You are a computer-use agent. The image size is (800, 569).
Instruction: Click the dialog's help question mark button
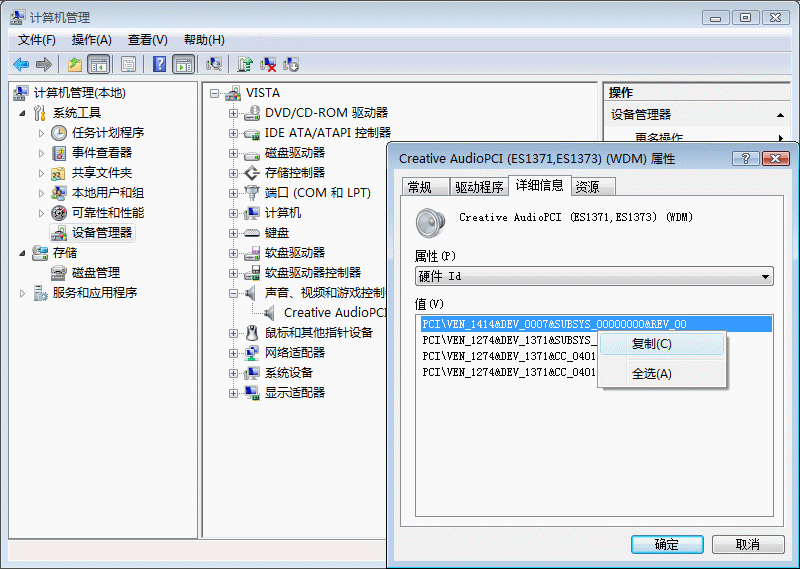point(746,158)
